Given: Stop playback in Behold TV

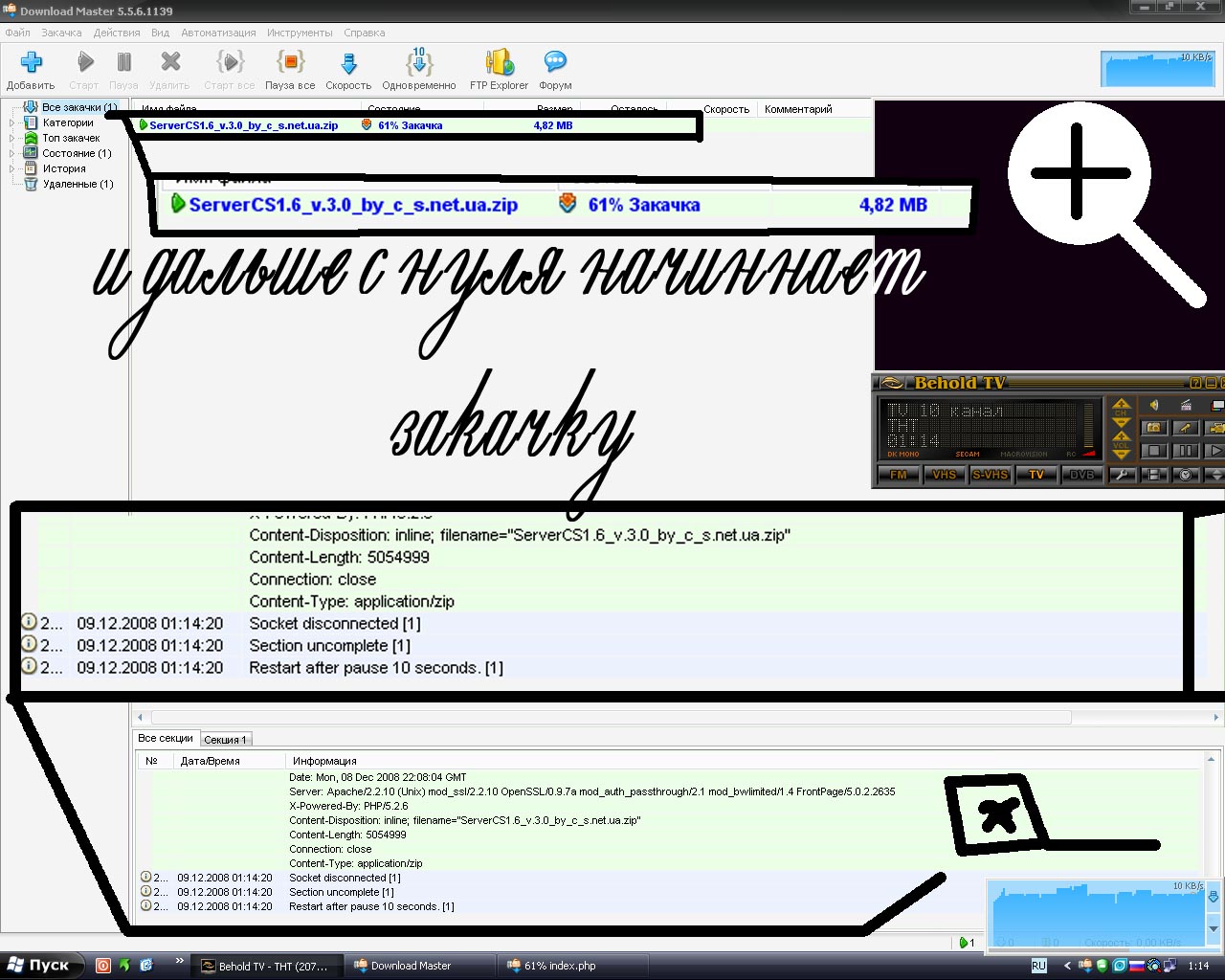Looking at the screenshot, I should click(1153, 450).
